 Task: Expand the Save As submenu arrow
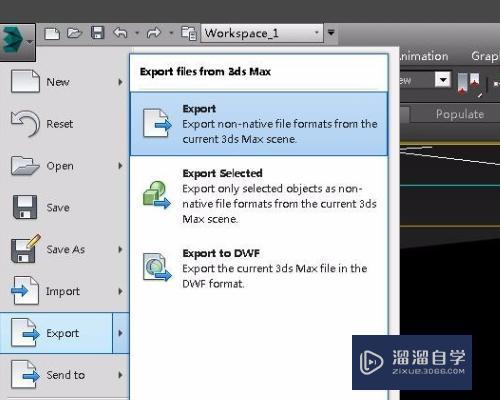click(x=120, y=249)
